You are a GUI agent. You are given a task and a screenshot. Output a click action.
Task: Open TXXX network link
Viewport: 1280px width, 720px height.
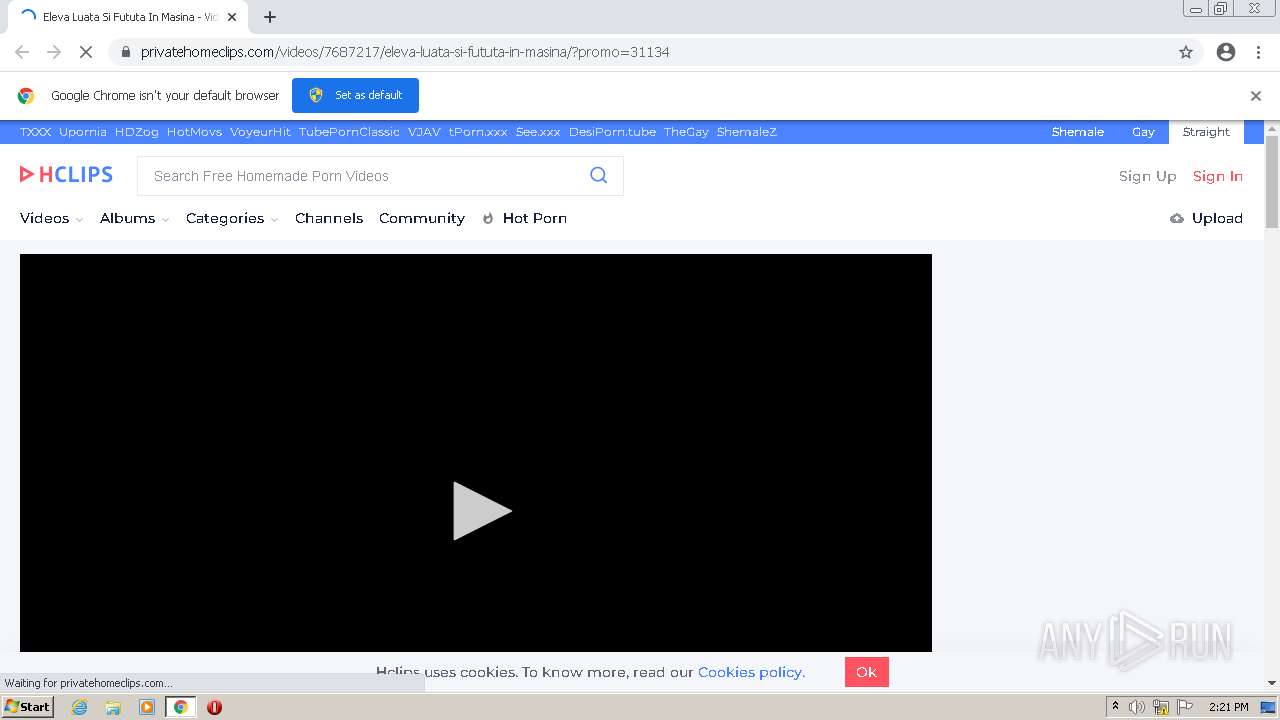(x=35, y=132)
